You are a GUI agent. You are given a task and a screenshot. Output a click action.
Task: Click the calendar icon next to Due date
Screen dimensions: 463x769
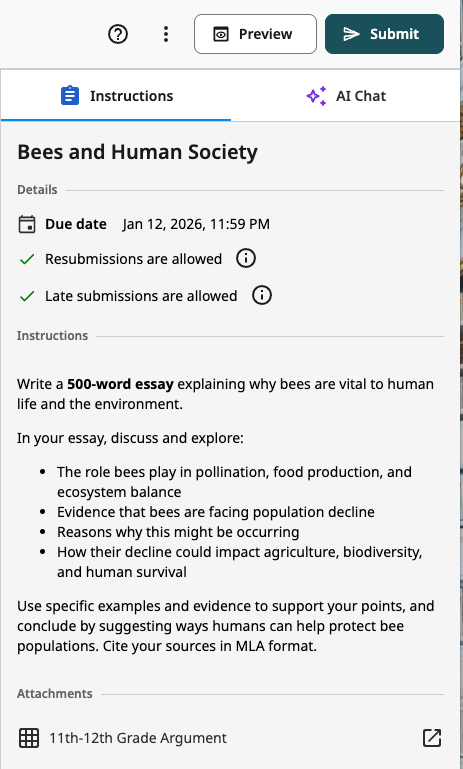click(x=27, y=224)
